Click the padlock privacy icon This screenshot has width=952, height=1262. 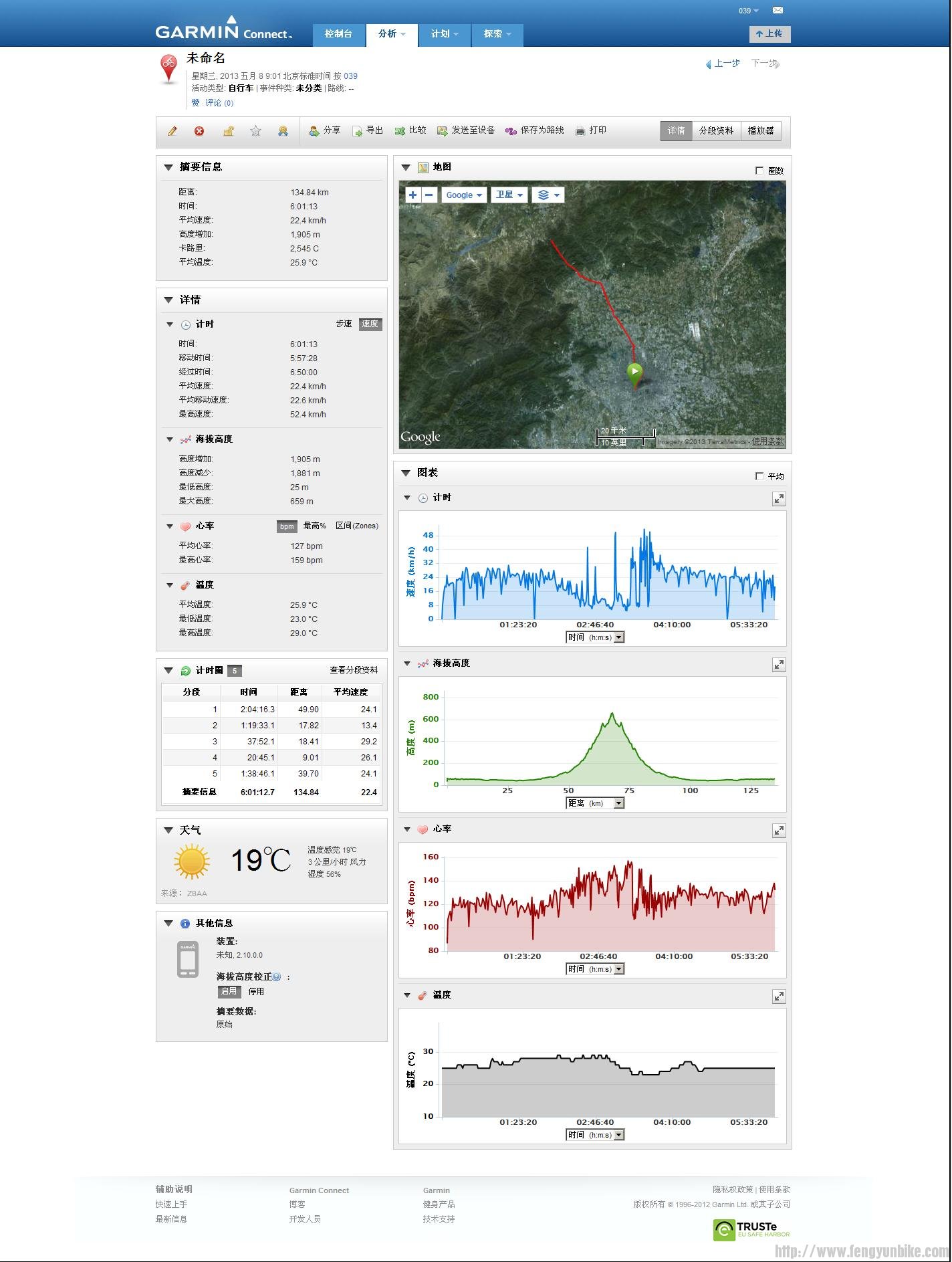tap(228, 131)
